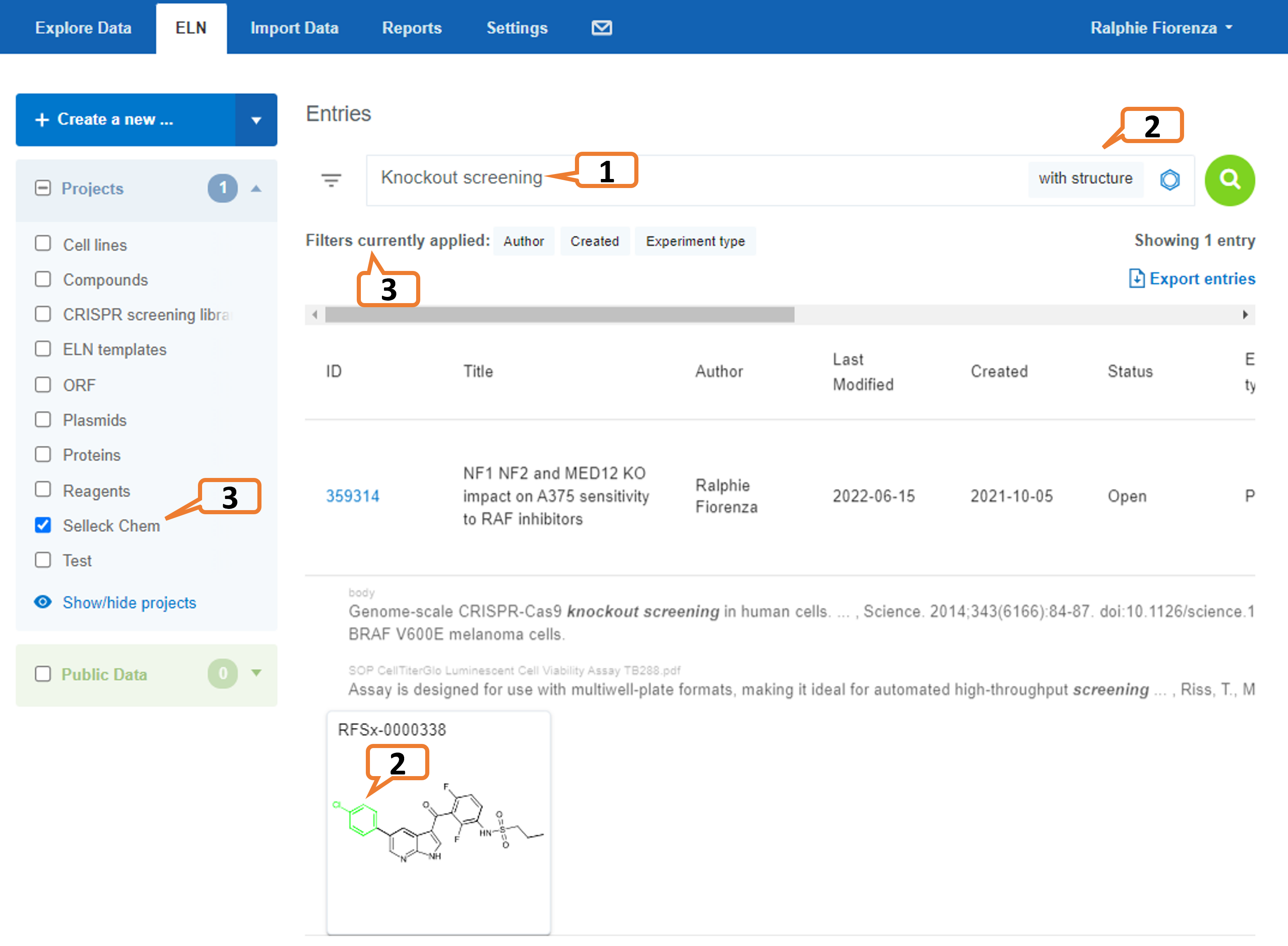Click the with structure tag in search

1085,179
